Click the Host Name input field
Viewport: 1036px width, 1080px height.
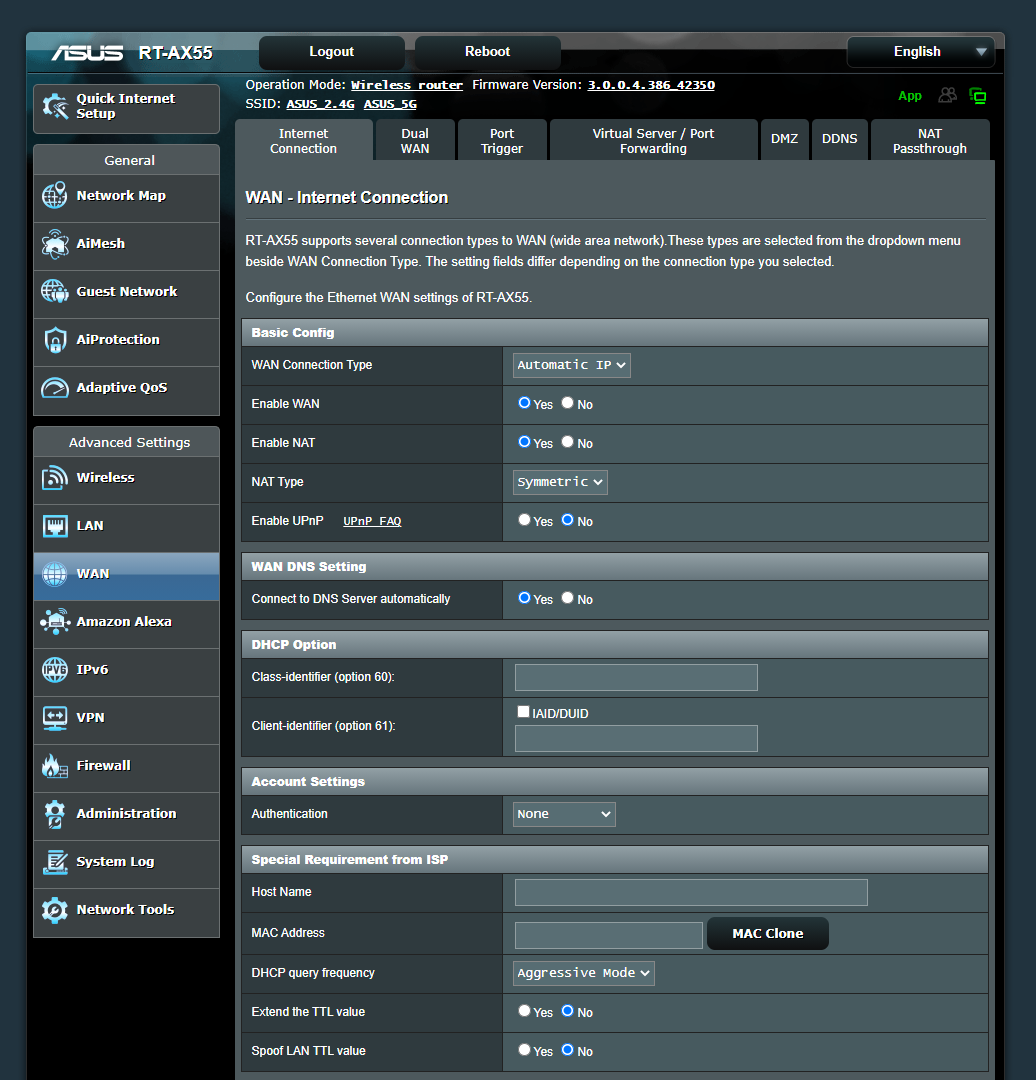(691, 892)
